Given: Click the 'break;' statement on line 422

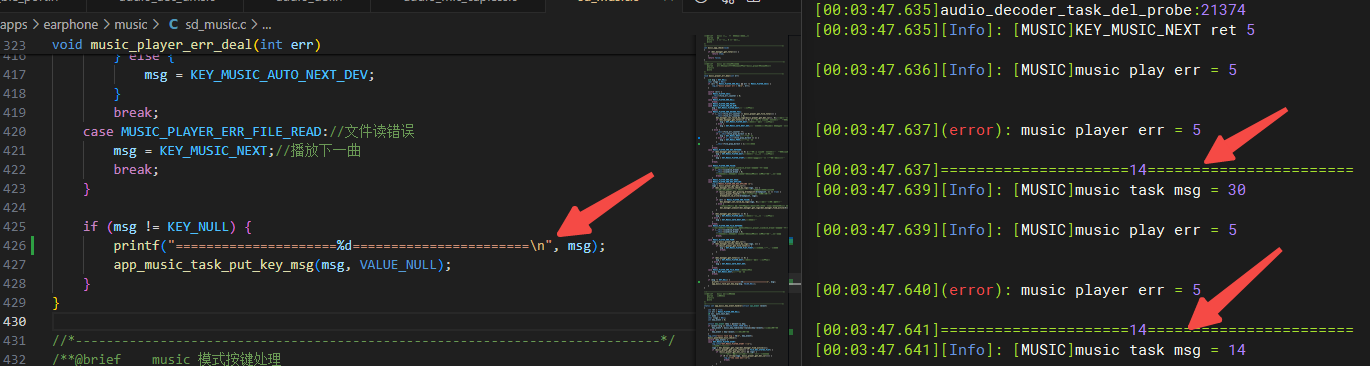Looking at the screenshot, I should 136,169.
